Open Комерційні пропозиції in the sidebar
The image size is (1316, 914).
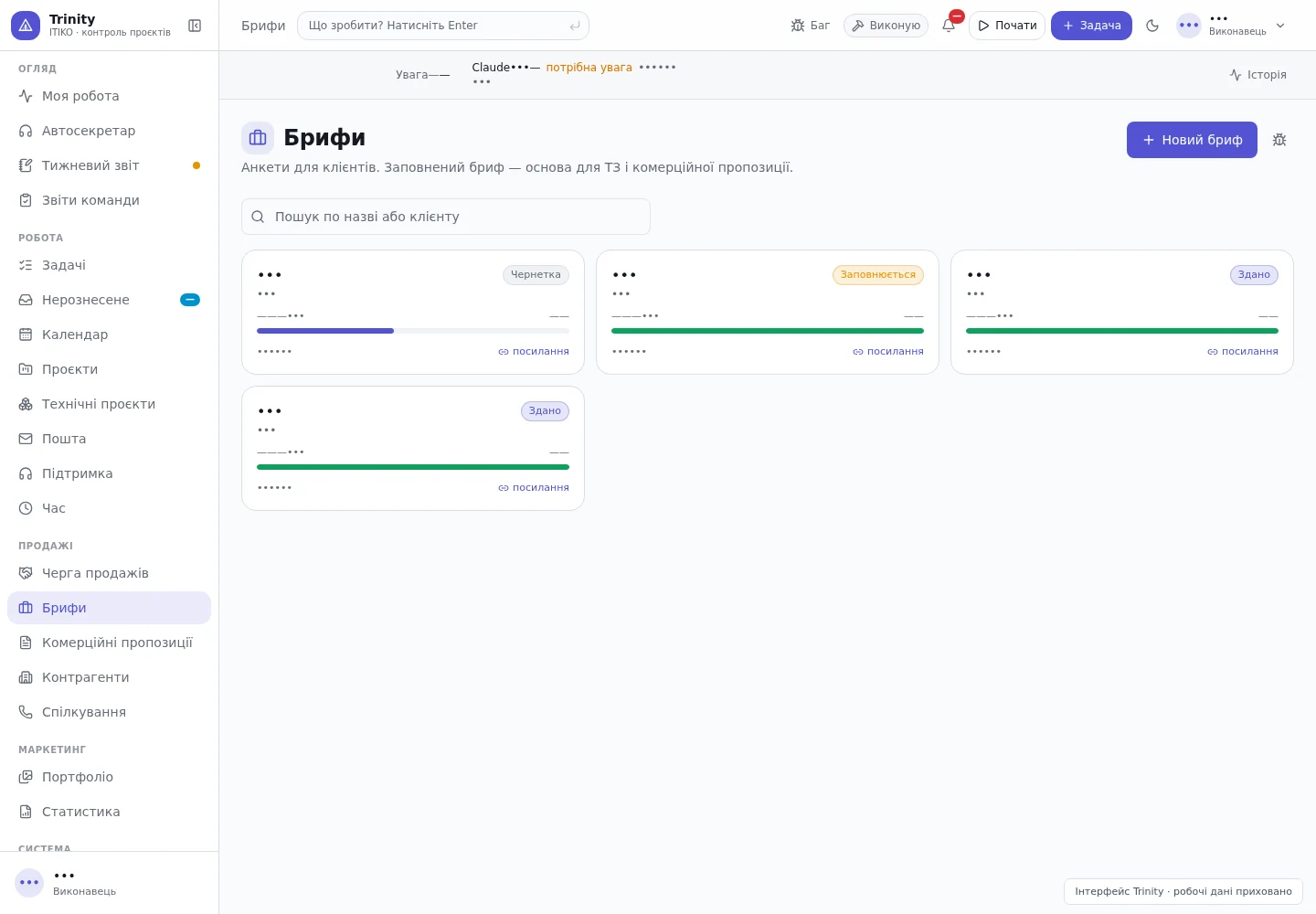pyautogui.click(x=109, y=643)
